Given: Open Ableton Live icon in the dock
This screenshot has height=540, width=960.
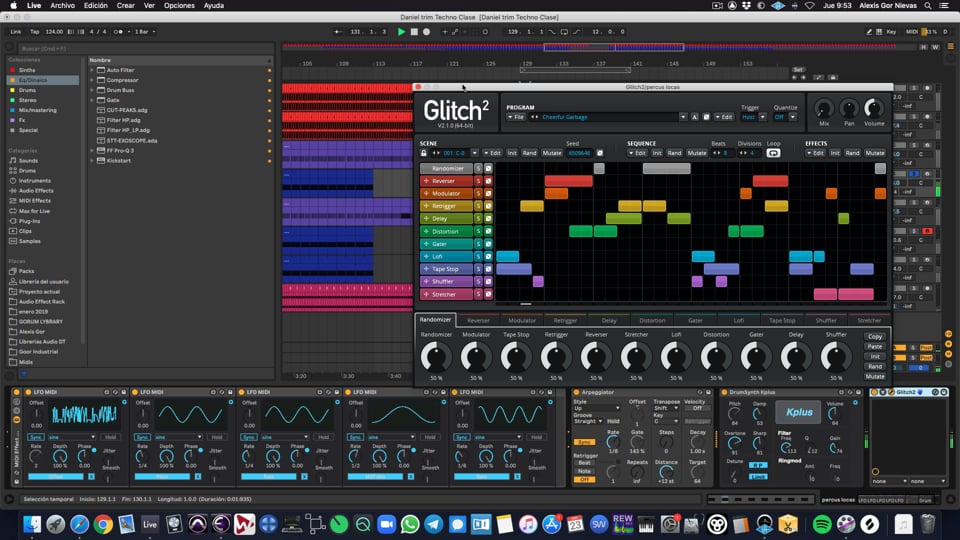Looking at the screenshot, I should point(150,524).
